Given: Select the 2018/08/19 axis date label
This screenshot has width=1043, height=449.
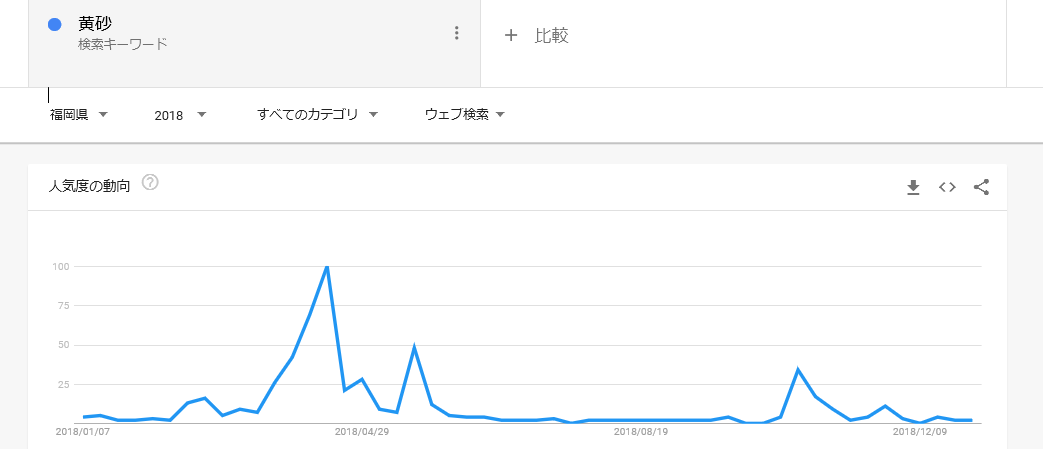Looking at the screenshot, I should click(x=641, y=432).
